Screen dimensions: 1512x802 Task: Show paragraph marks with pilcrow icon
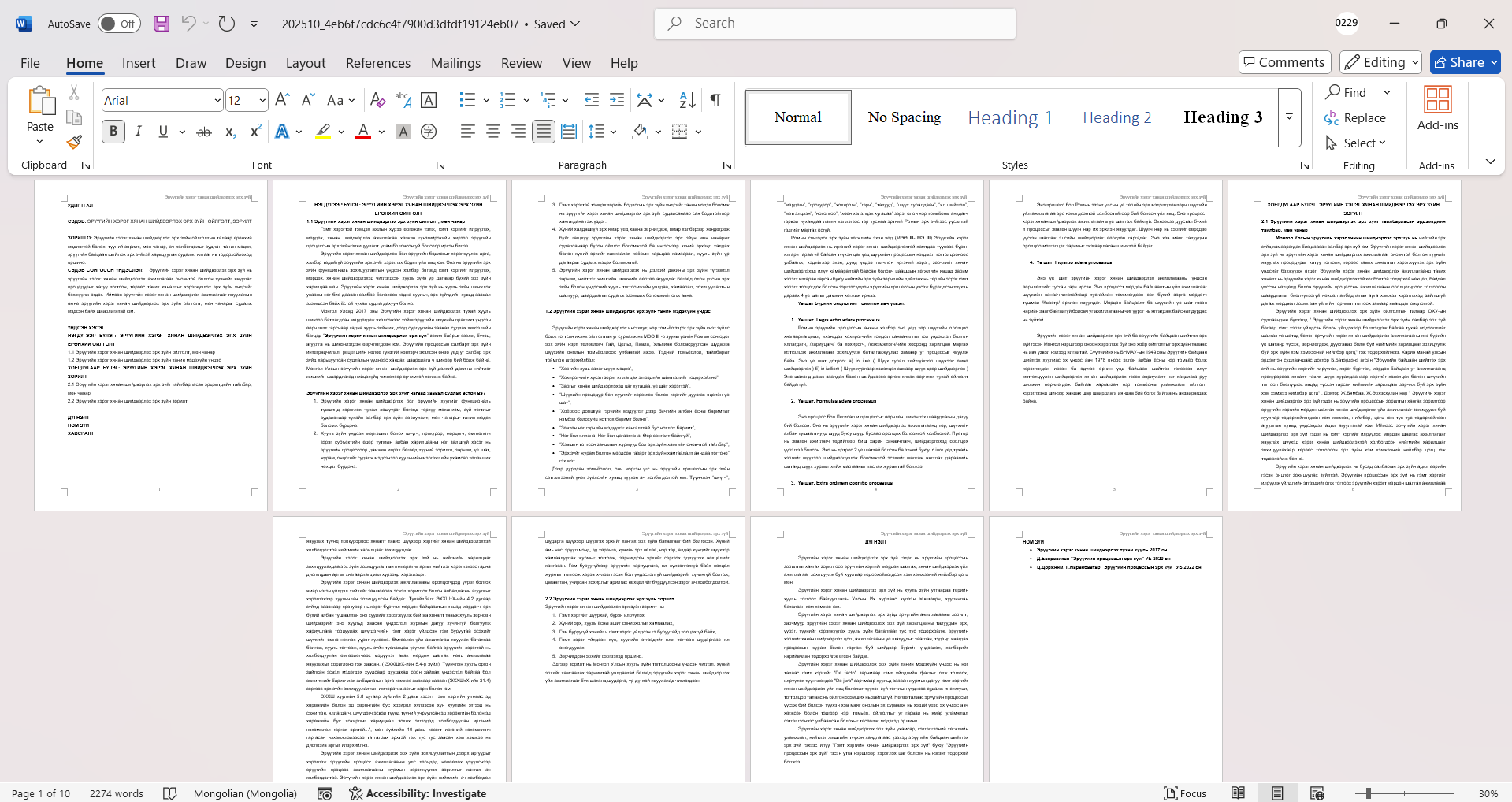coord(715,100)
